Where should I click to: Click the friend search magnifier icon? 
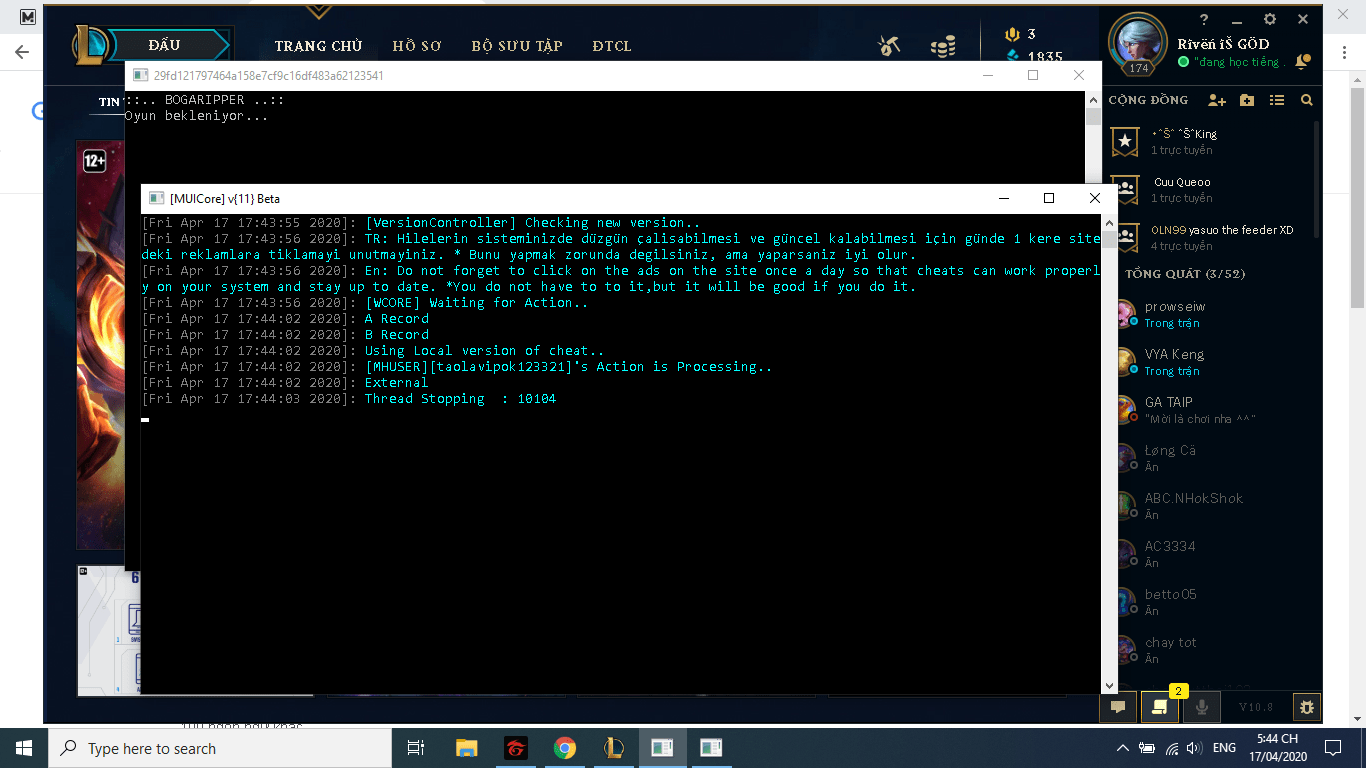coord(1306,100)
